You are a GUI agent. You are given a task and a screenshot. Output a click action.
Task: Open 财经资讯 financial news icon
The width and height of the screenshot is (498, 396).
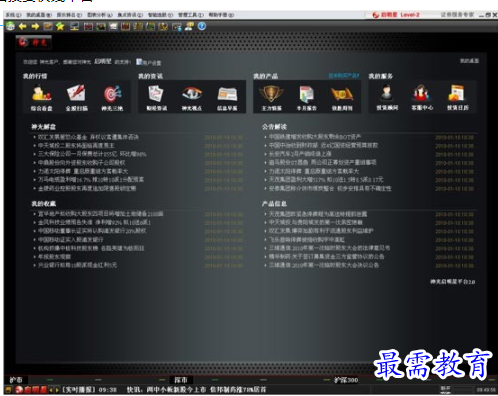[x=156, y=98]
